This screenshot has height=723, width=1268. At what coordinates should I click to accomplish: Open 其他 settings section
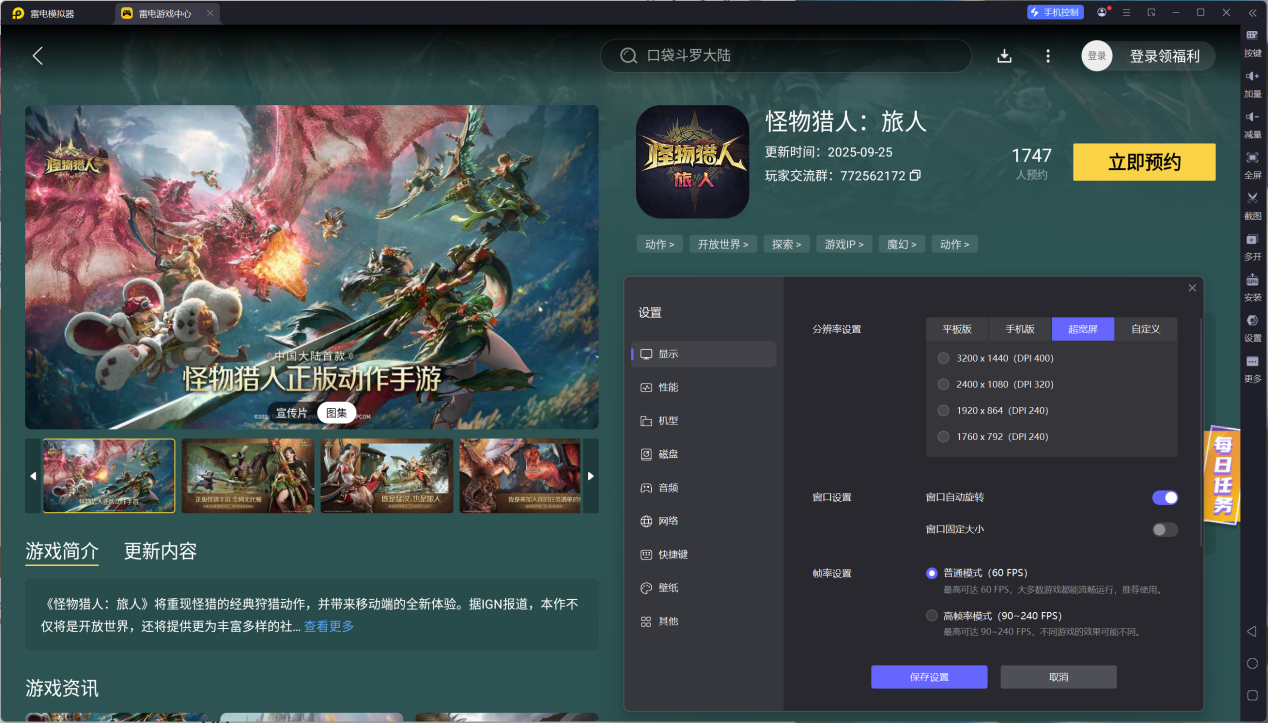pos(703,621)
